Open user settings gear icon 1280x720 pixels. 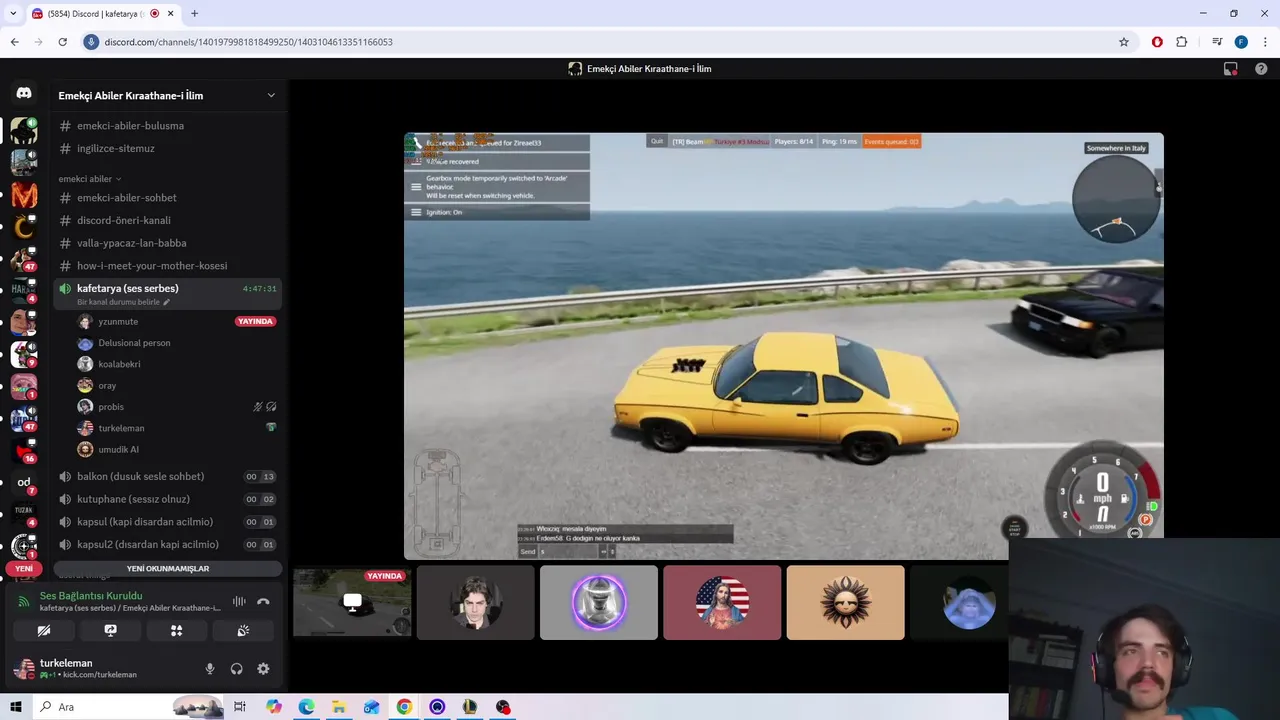pyautogui.click(x=263, y=669)
